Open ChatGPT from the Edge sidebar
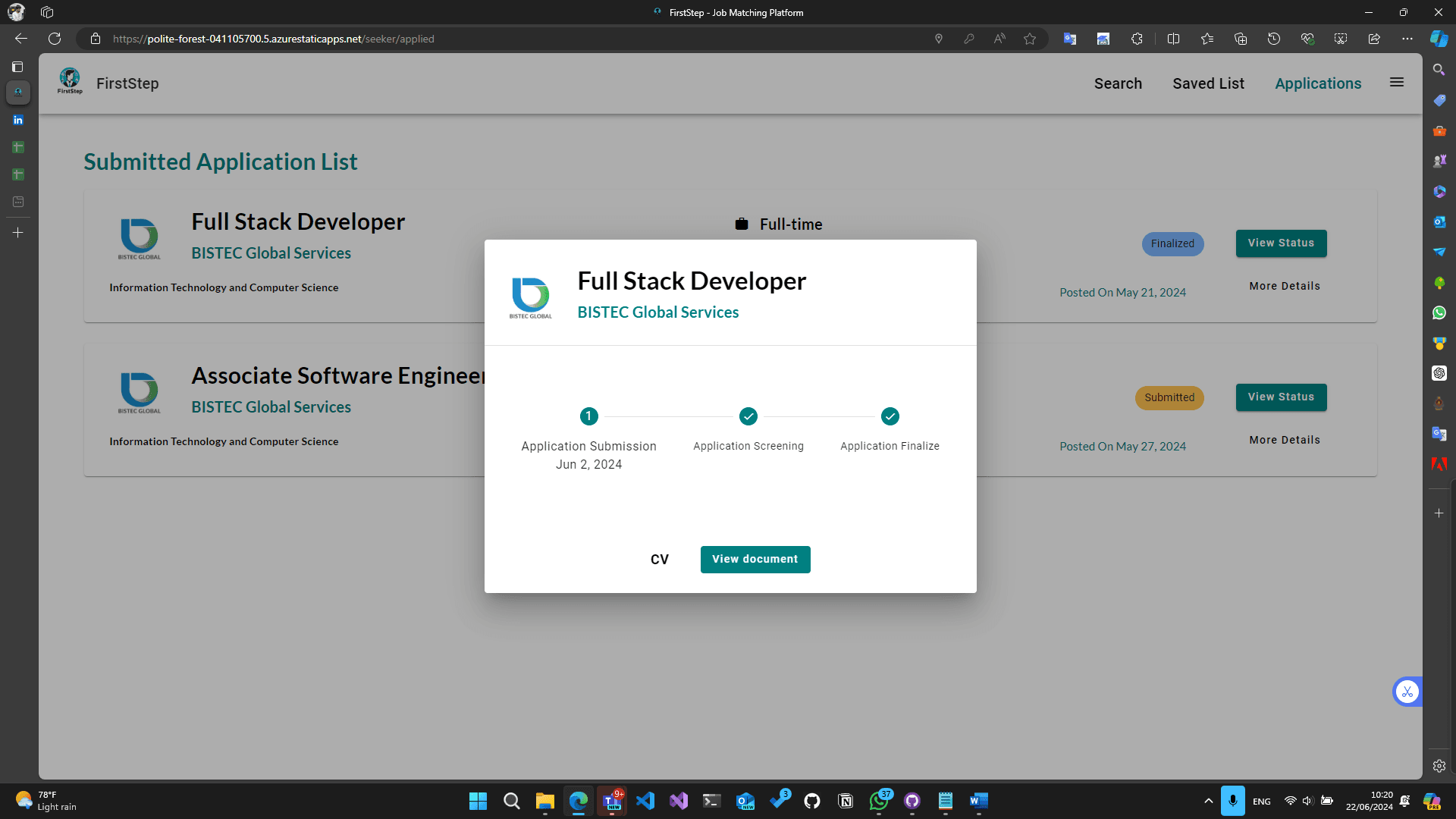This screenshot has width=1456, height=819. [1439, 373]
